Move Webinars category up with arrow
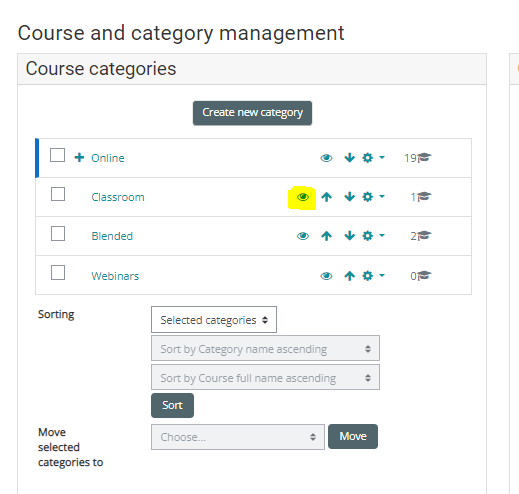The height and width of the screenshot is (494, 519). tap(349, 276)
